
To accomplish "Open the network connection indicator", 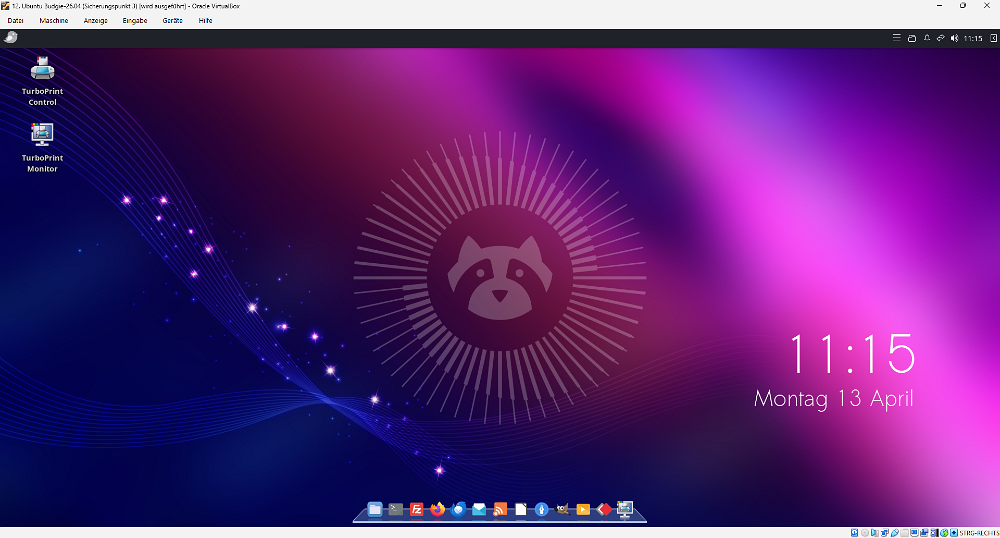I will [940, 38].
